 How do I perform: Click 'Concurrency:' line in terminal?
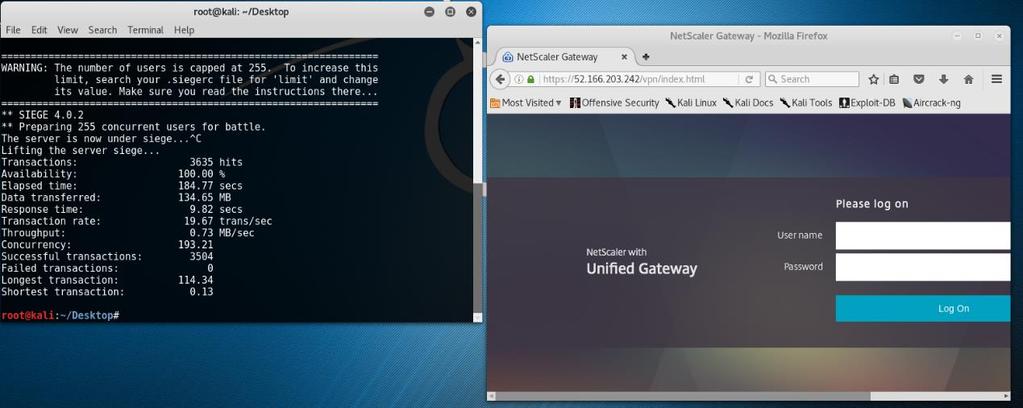pyautogui.click(x=107, y=245)
